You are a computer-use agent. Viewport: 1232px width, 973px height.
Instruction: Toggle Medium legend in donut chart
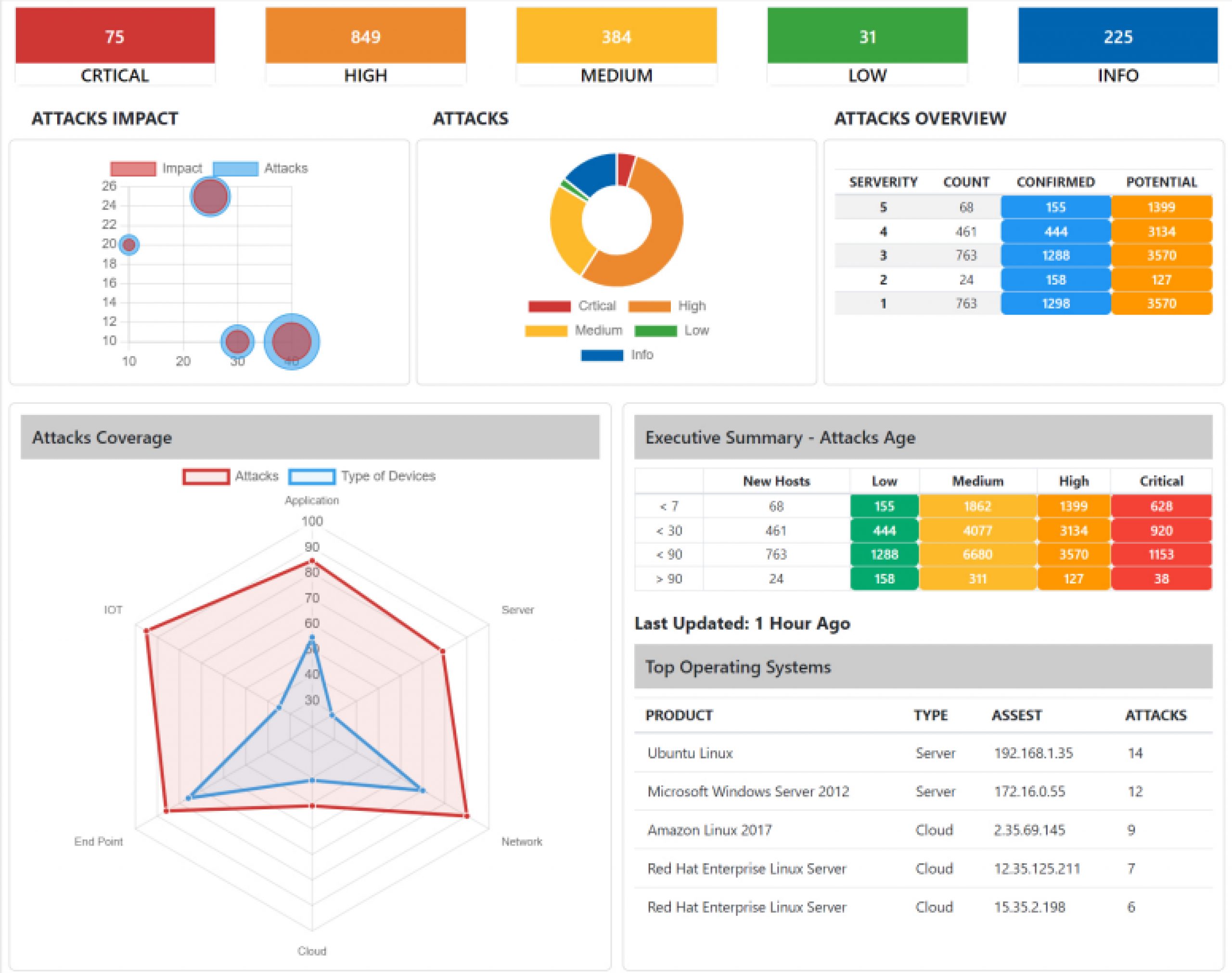[574, 331]
